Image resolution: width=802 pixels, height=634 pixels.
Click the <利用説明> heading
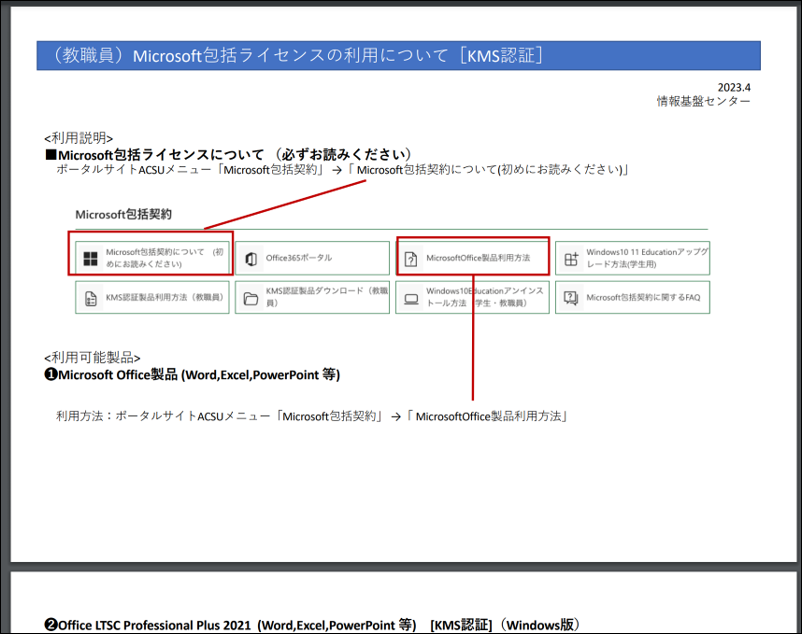click(79, 138)
